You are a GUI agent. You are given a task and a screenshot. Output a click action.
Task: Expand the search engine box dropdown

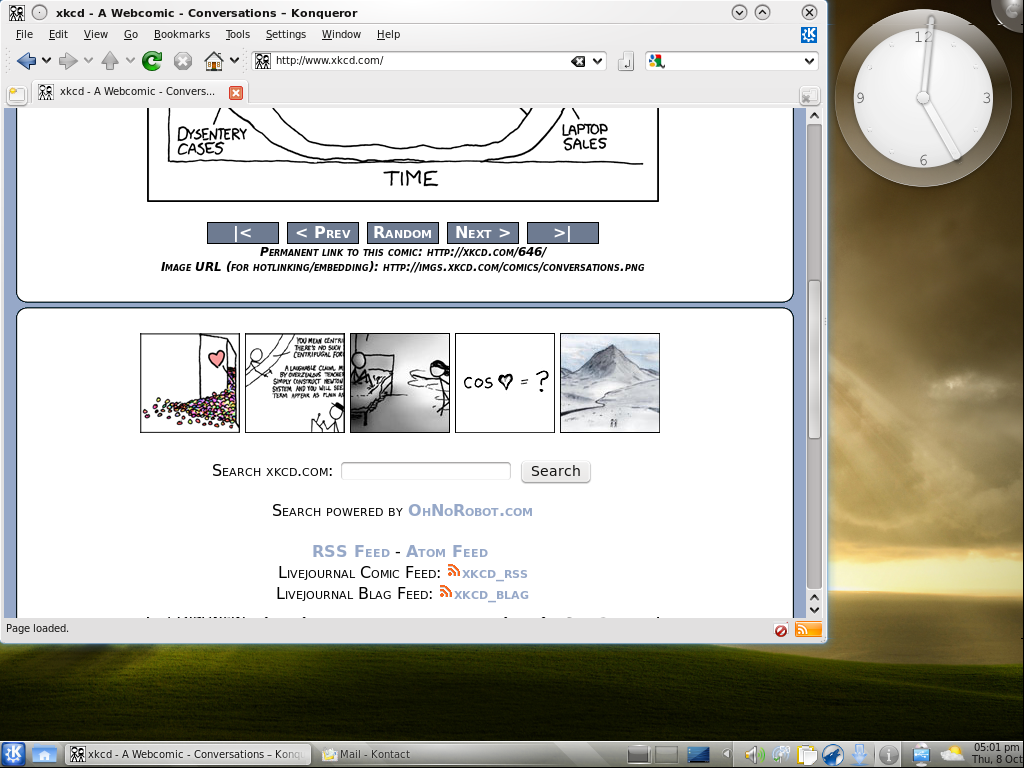coord(810,61)
